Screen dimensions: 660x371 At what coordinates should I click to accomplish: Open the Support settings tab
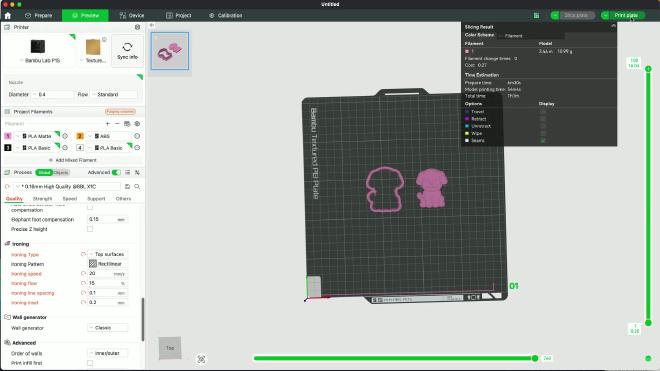[96, 198]
